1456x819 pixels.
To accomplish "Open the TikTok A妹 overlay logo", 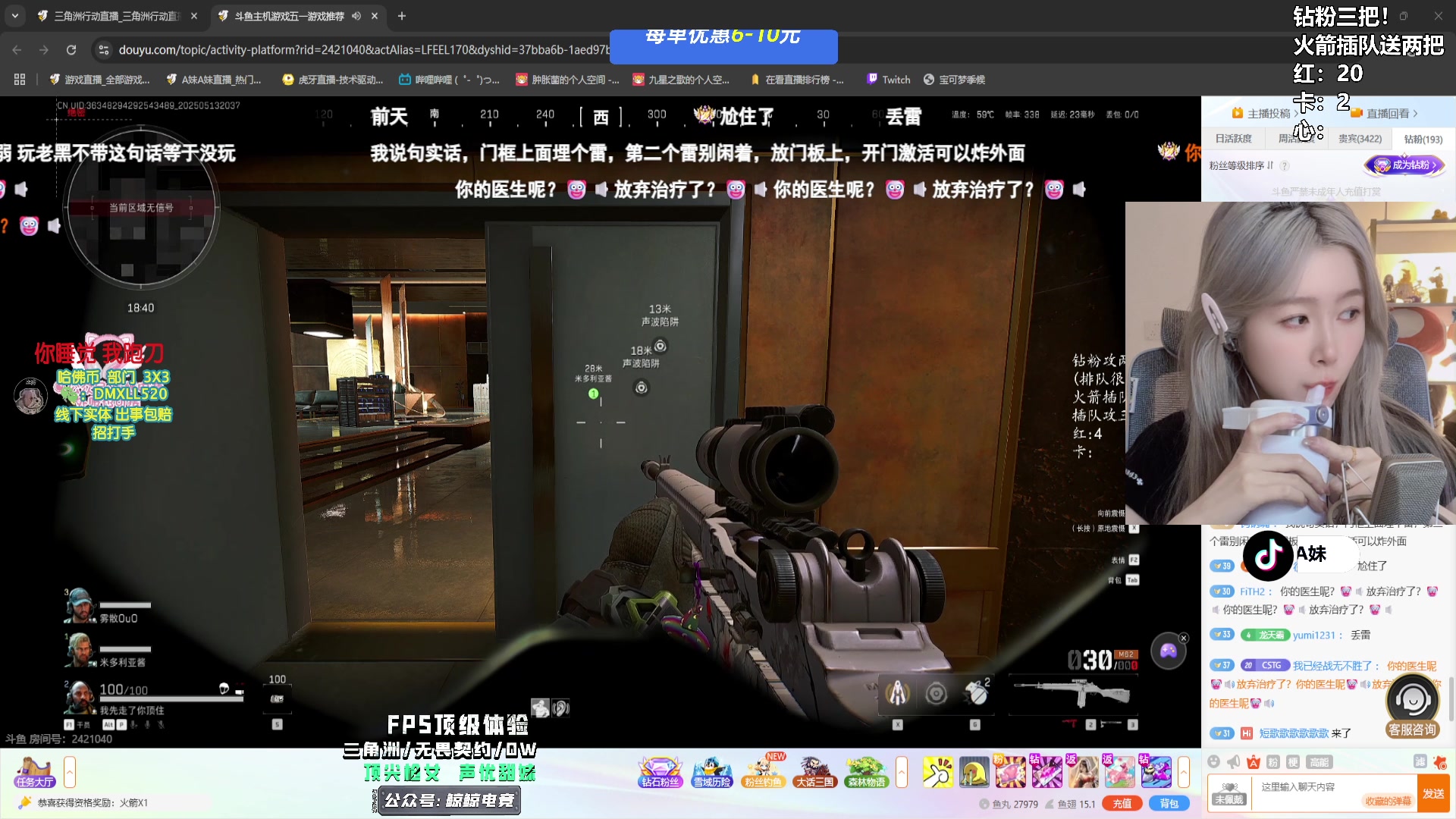I will click(1268, 556).
